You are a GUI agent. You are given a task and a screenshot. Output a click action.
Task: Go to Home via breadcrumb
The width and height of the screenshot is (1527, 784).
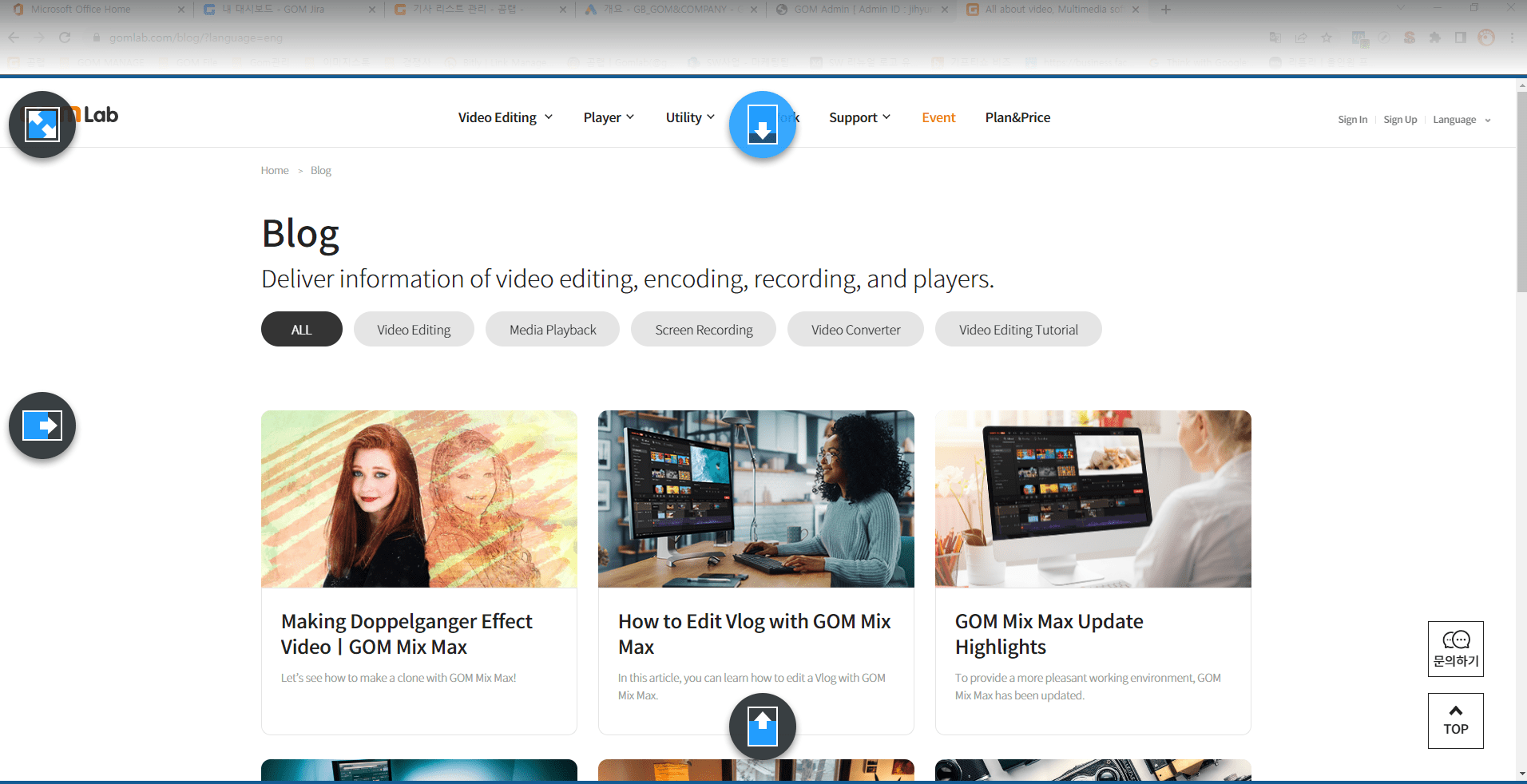click(275, 170)
